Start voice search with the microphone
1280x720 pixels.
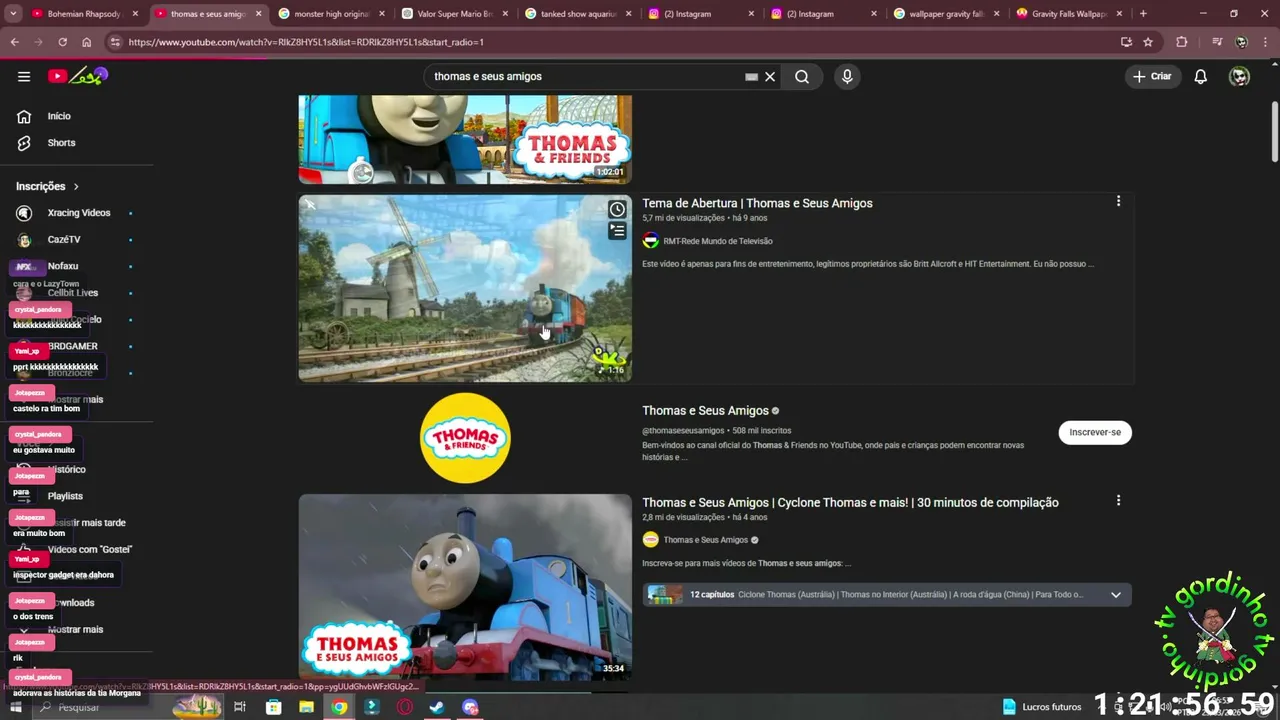point(847,76)
